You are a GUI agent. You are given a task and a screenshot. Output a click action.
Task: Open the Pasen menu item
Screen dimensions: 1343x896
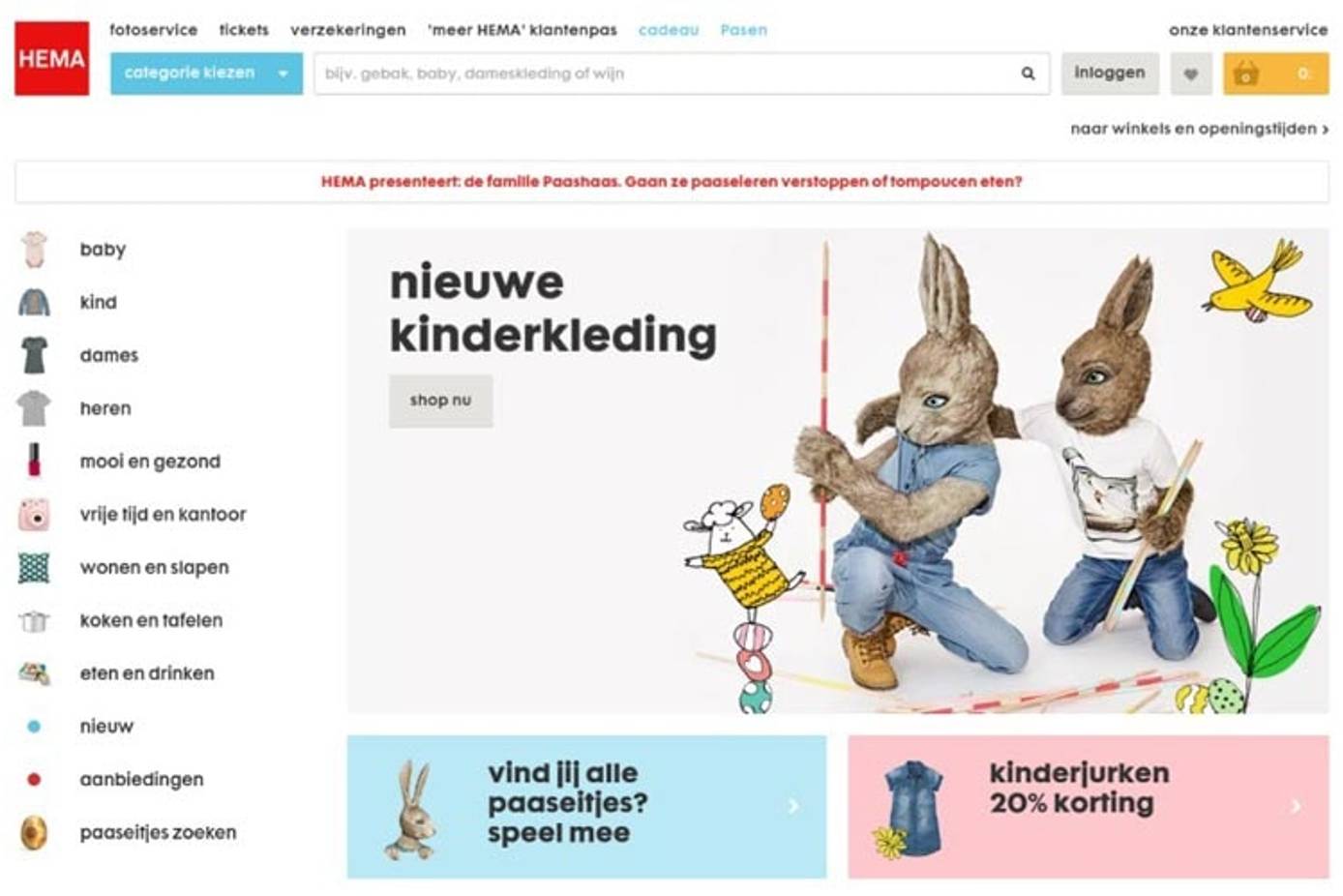click(x=743, y=30)
